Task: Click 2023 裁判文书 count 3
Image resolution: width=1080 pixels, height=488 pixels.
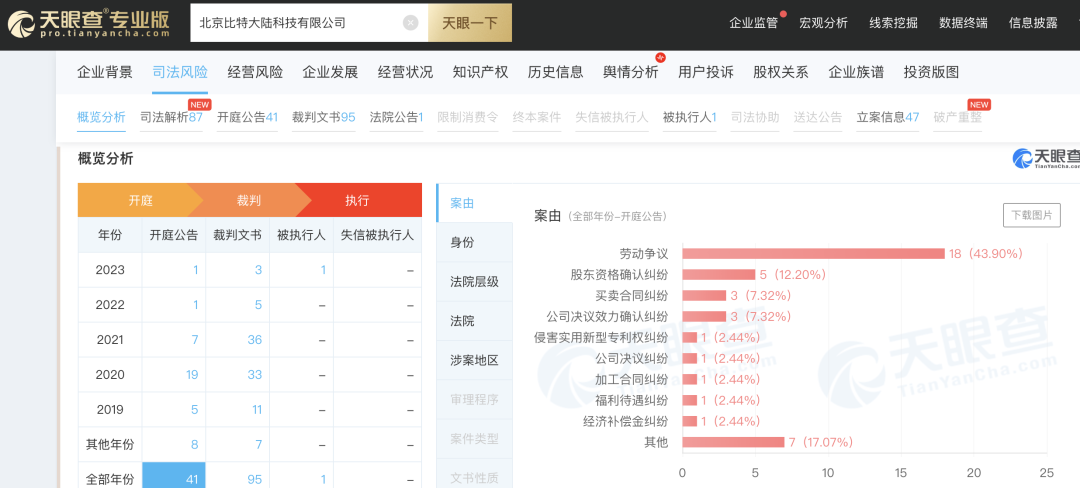Action: 258,270
